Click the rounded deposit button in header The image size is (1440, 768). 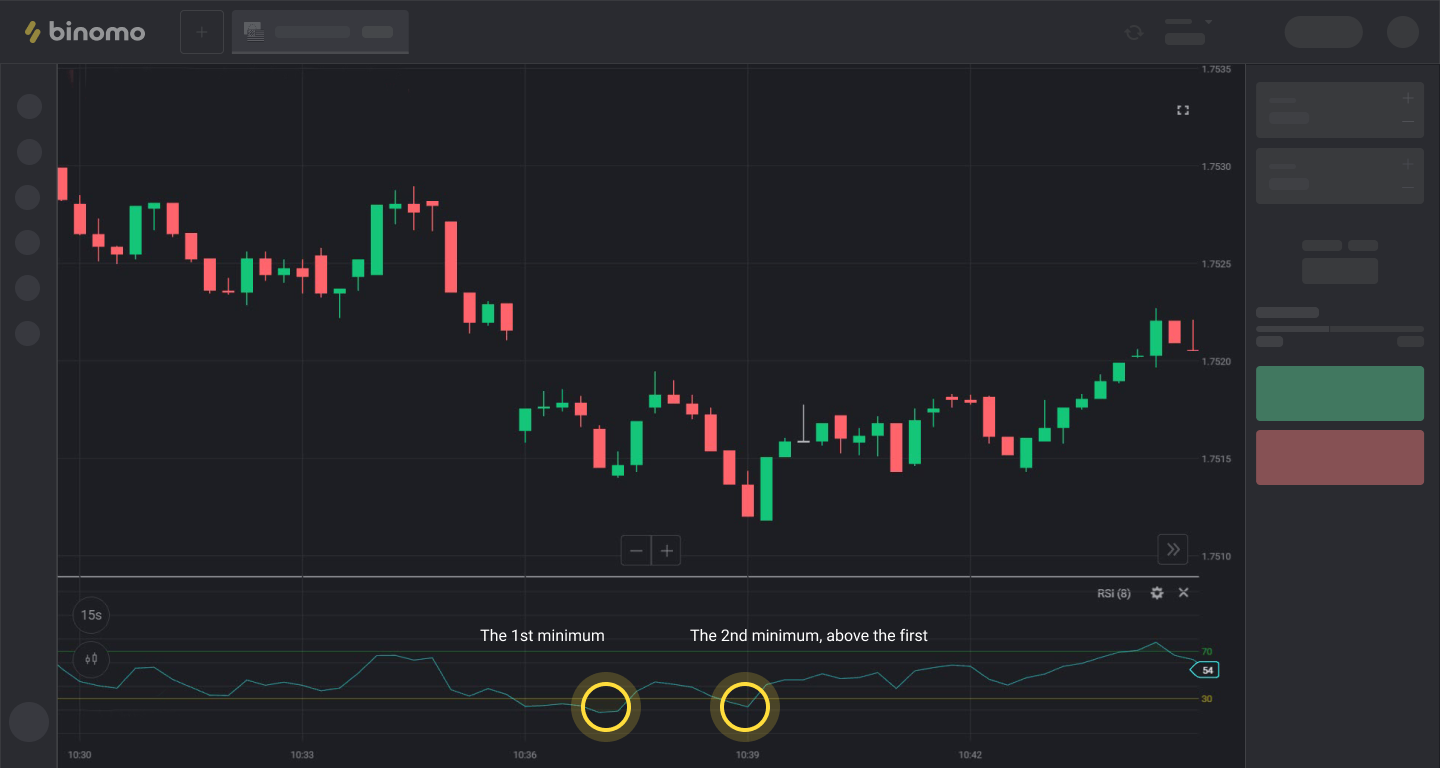pyautogui.click(x=1323, y=32)
